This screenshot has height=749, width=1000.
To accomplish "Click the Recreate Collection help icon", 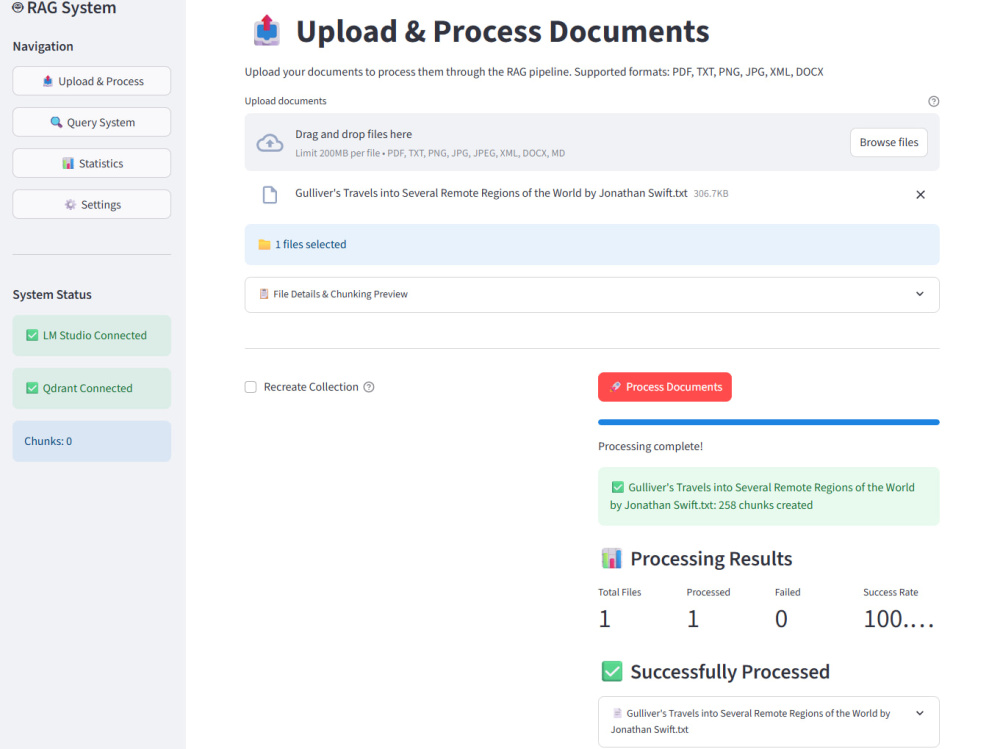I will pyautogui.click(x=369, y=387).
